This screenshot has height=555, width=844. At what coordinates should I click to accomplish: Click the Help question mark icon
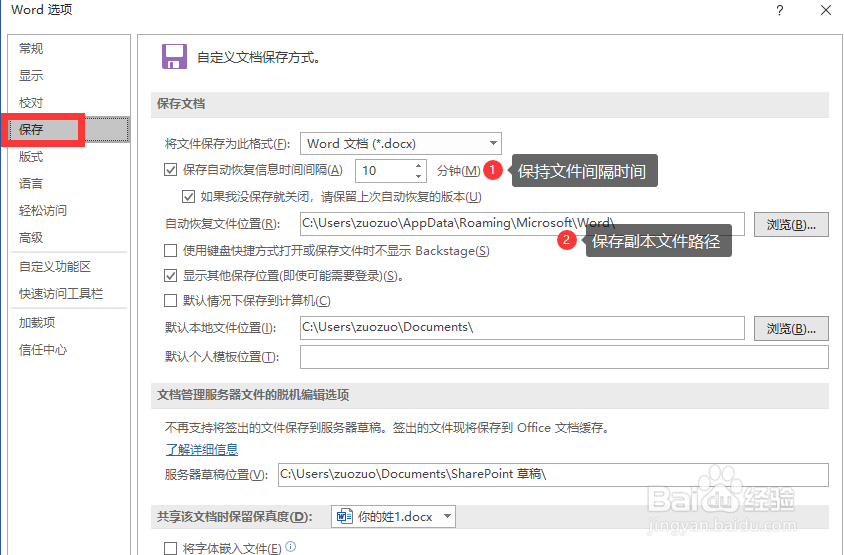click(x=779, y=10)
